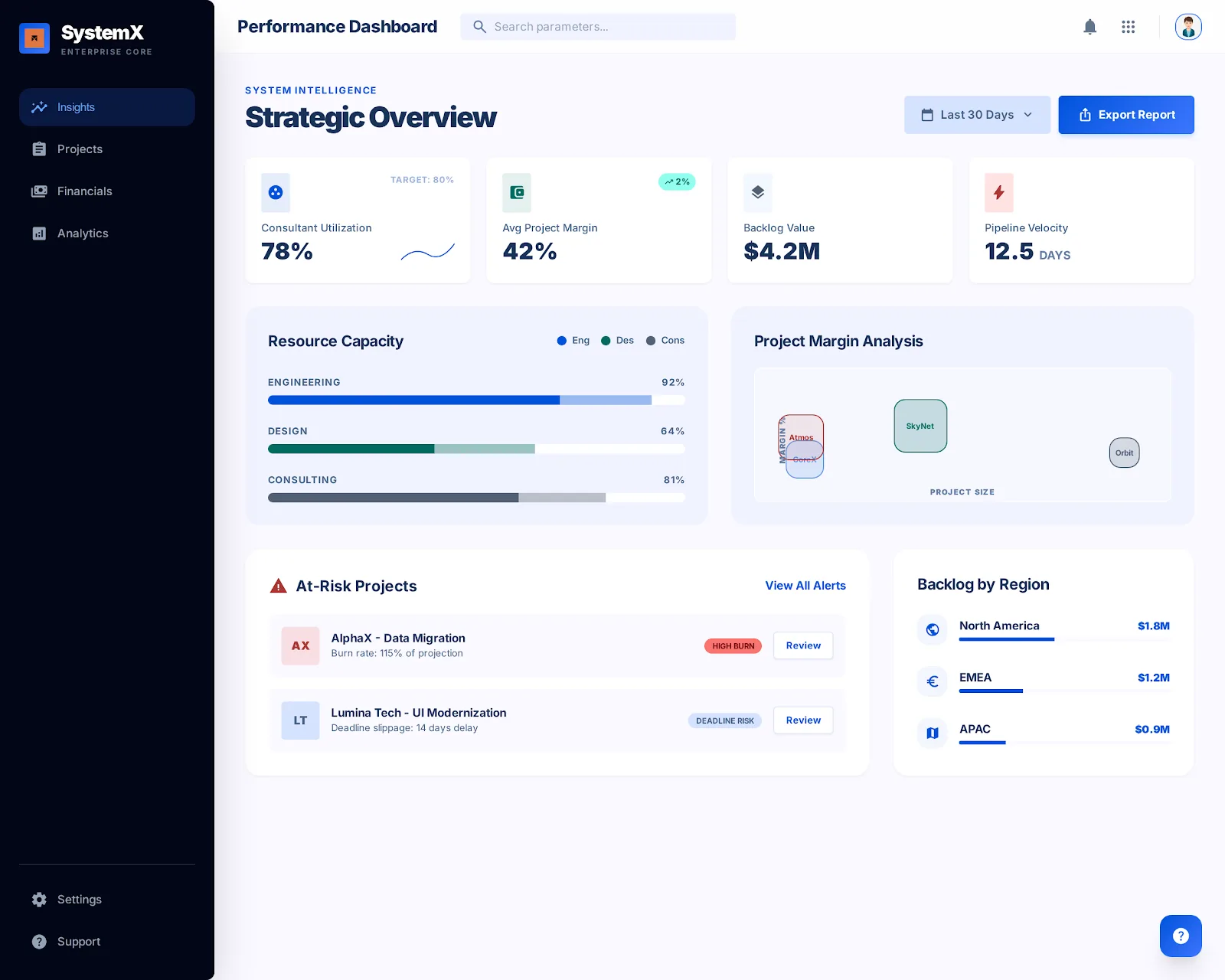
Task: Click the $1.8M North America value
Action: pyautogui.click(x=1153, y=626)
